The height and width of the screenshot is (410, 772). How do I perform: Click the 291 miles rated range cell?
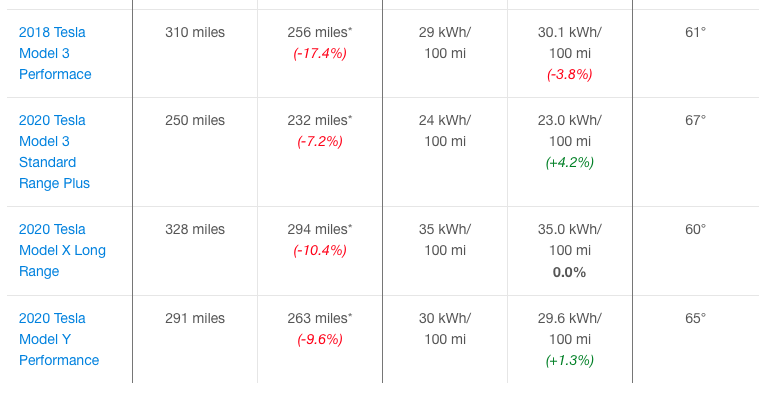[195, 318]
